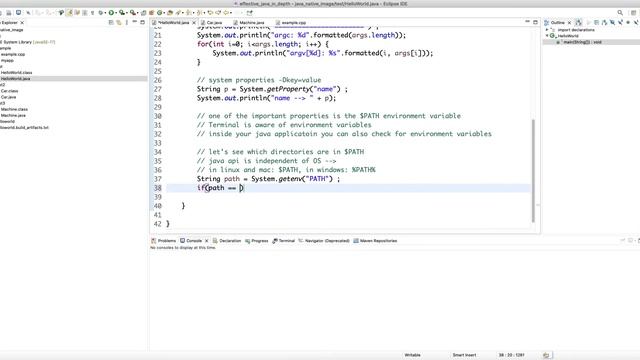Screen dimensions: 640x360
Task: Click Run External Tools icon in toolbar
Action: click(132, 13)
